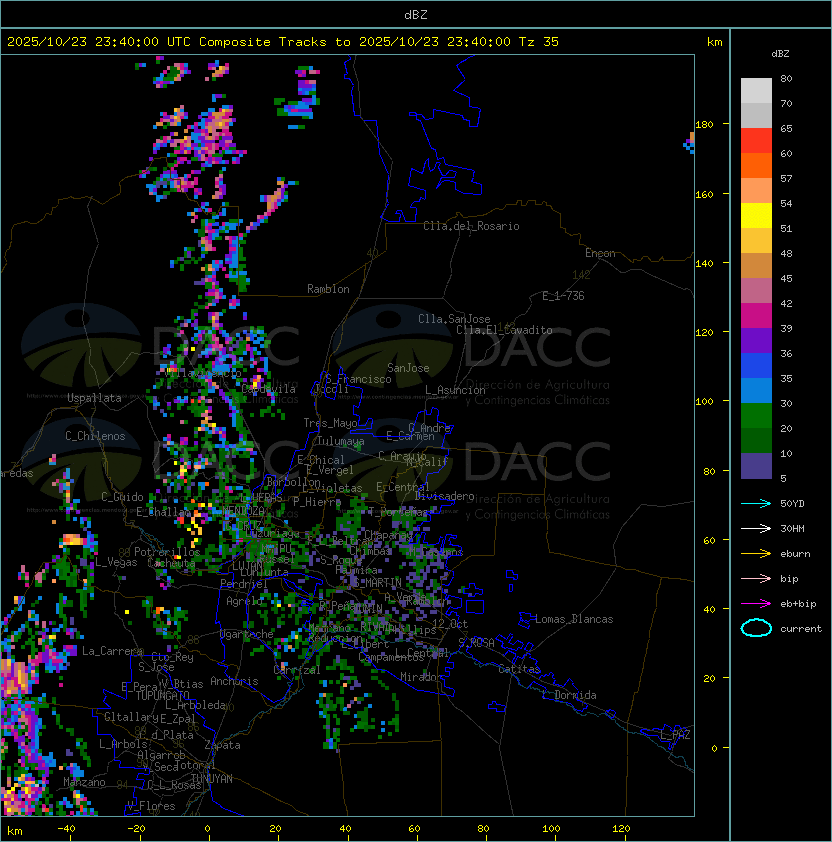Click the 65 value in dBZ legend

pos(786,128)
